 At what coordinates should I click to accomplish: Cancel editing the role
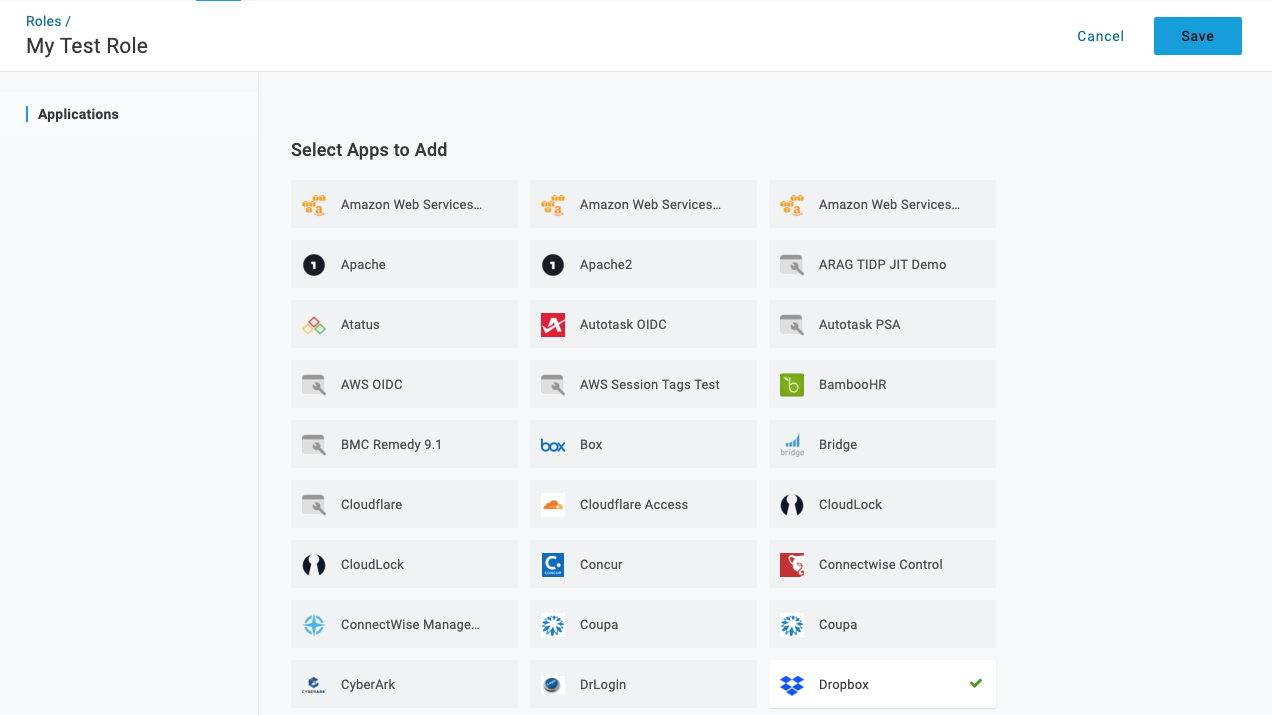1100,36
